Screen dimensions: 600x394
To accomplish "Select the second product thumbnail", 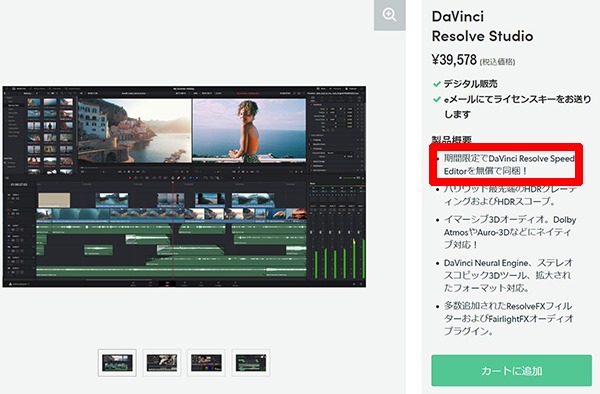I will 162,363.
